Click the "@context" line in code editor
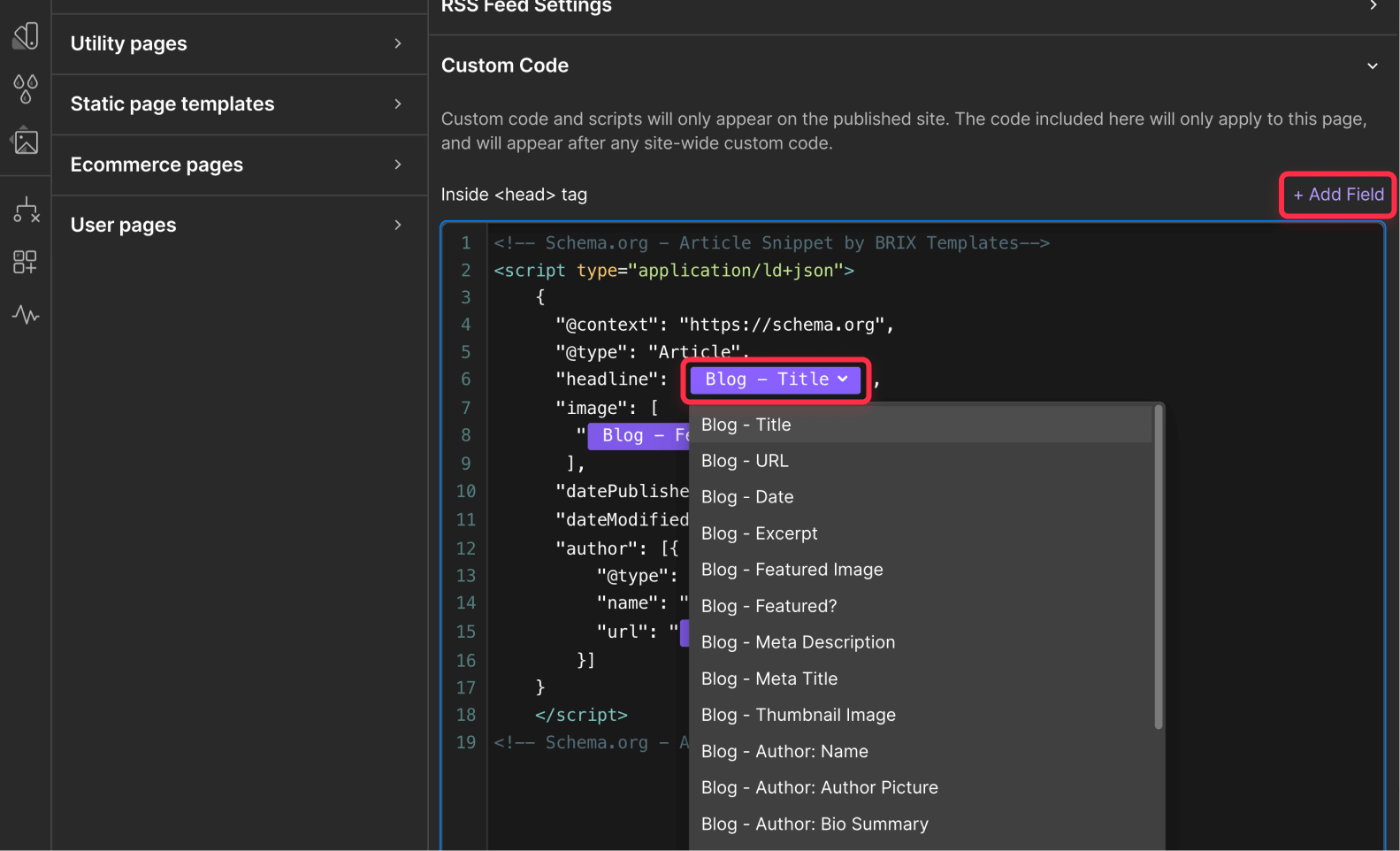The height and width of the screenshot is (851, 1400). (724, 325)
